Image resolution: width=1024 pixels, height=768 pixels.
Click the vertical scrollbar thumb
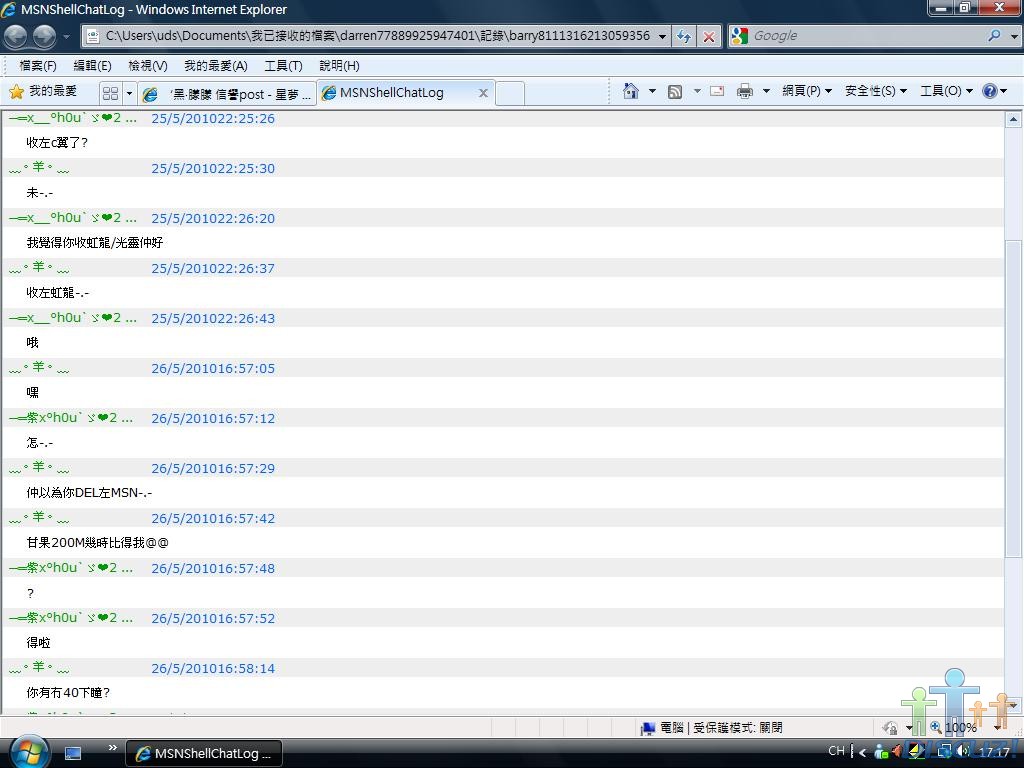click(1013, 398)
